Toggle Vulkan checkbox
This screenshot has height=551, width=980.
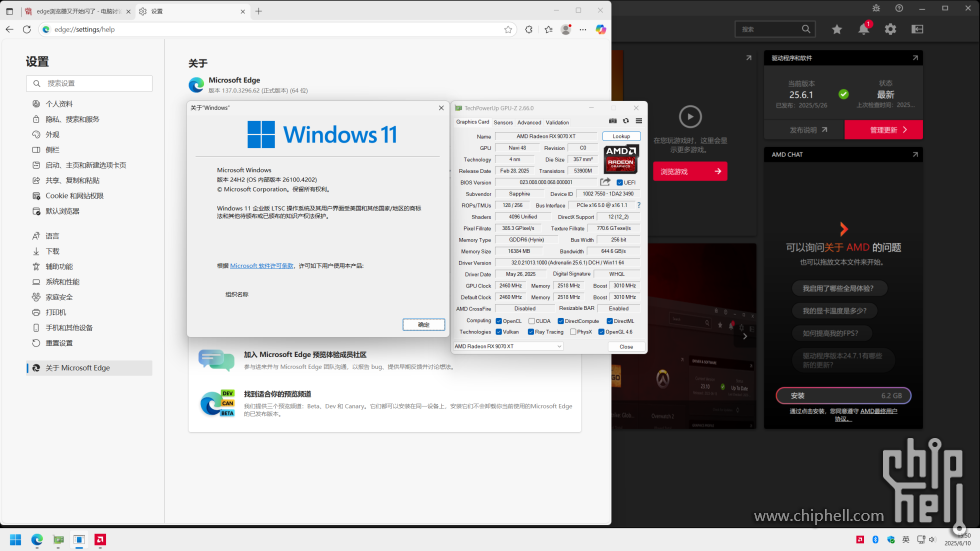point(499,332)
